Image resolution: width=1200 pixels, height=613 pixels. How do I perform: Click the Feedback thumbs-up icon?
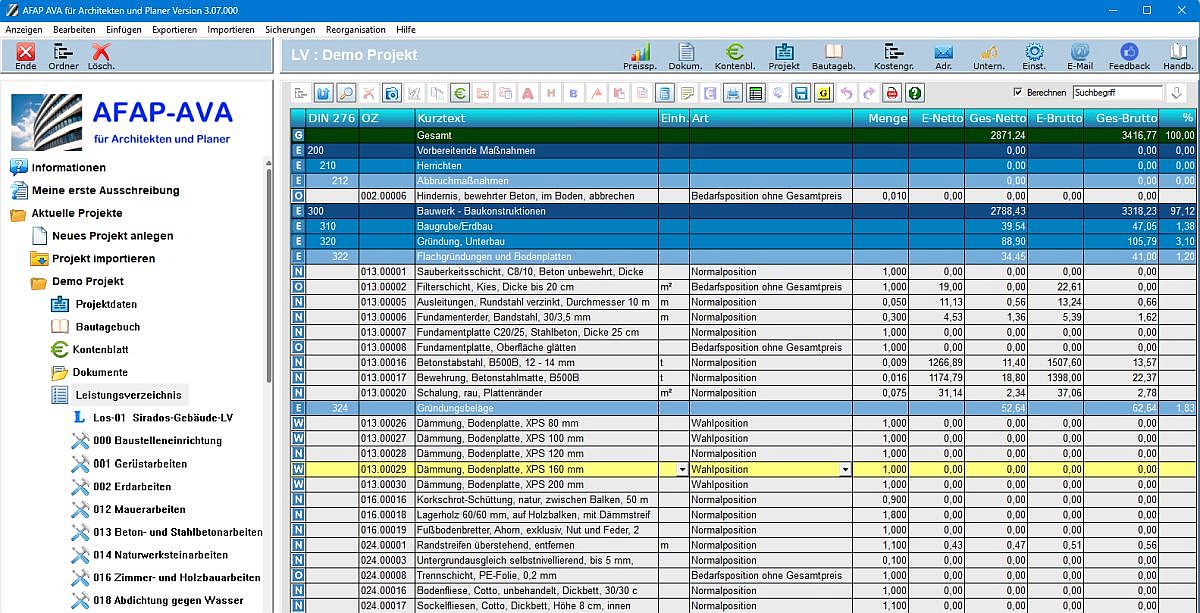click(1129, 56)
